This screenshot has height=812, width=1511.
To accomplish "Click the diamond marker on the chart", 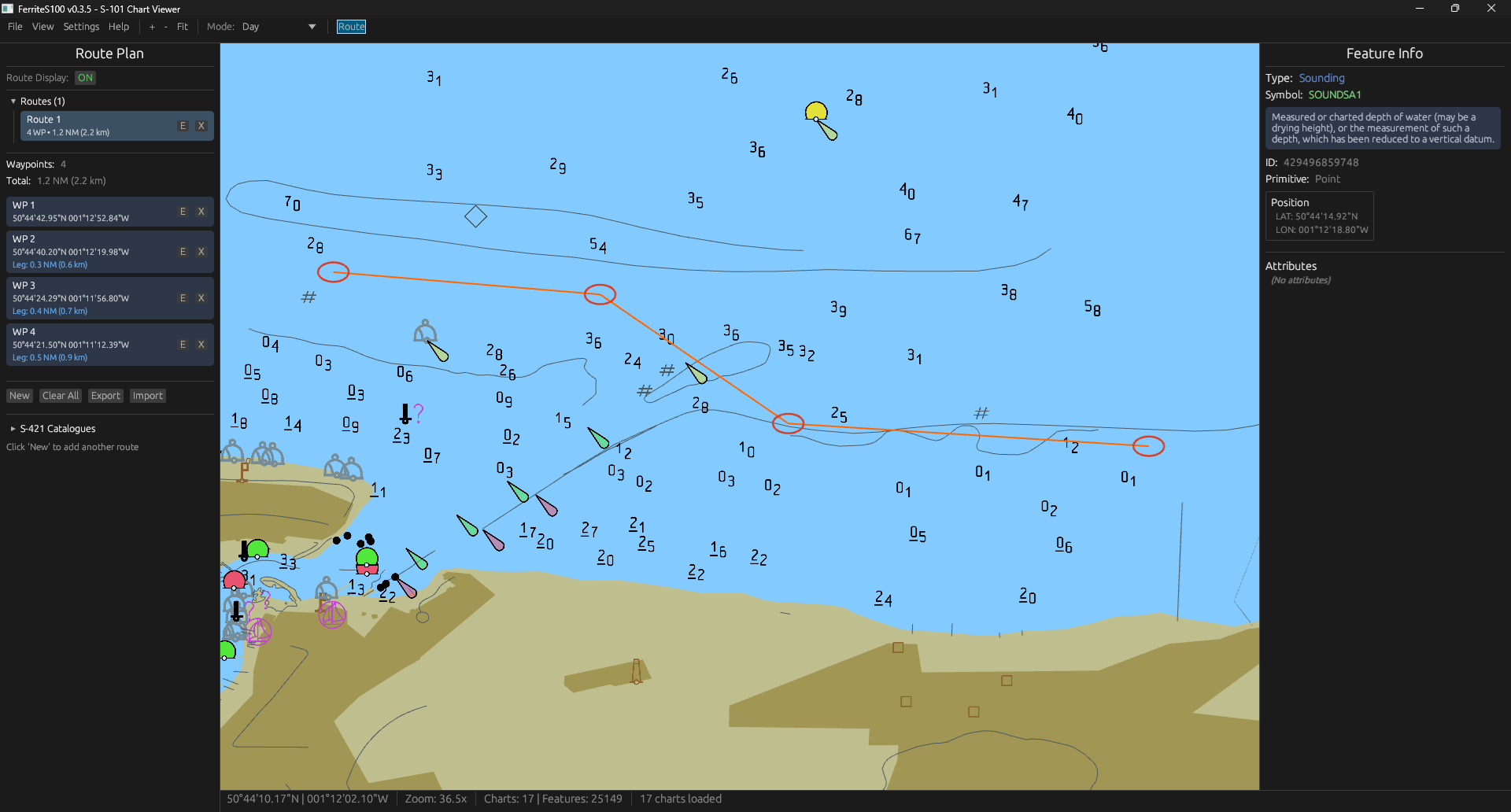I will coord(475,216).
